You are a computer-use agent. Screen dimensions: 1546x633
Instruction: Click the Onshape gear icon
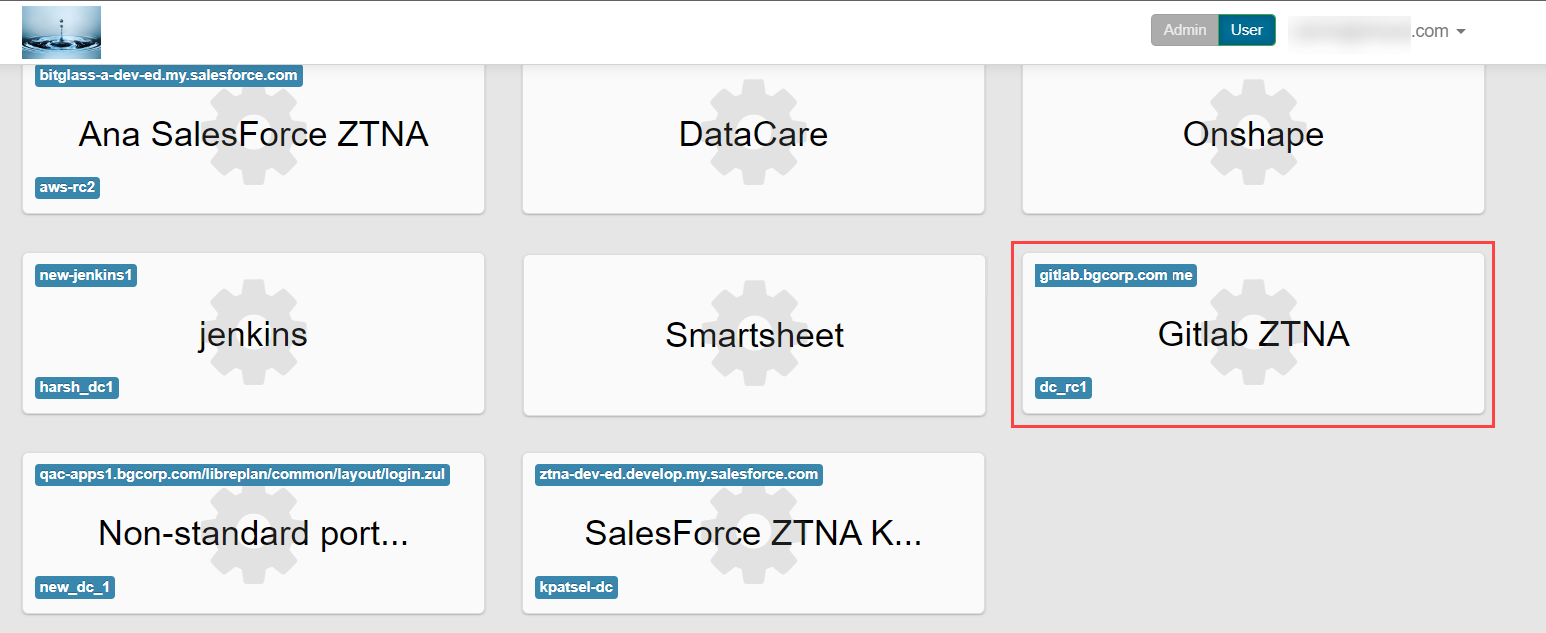pos(1253,130)
